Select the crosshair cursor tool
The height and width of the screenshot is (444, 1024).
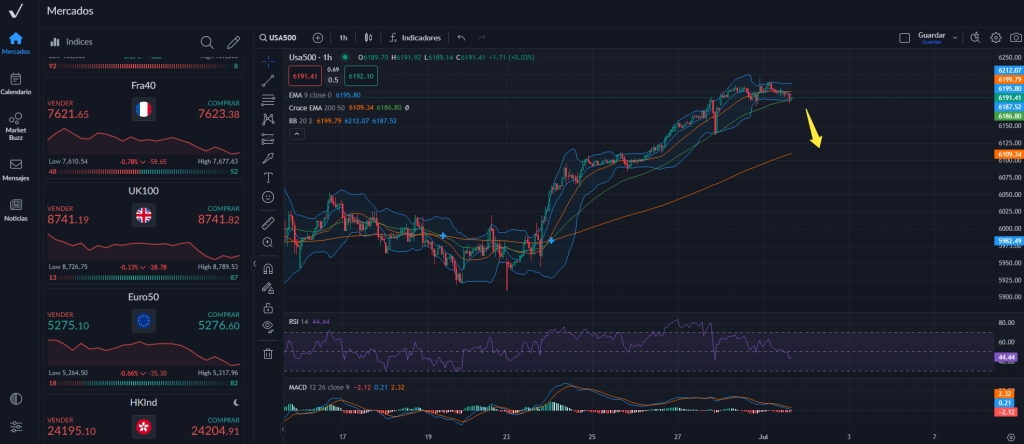point(268,62)
